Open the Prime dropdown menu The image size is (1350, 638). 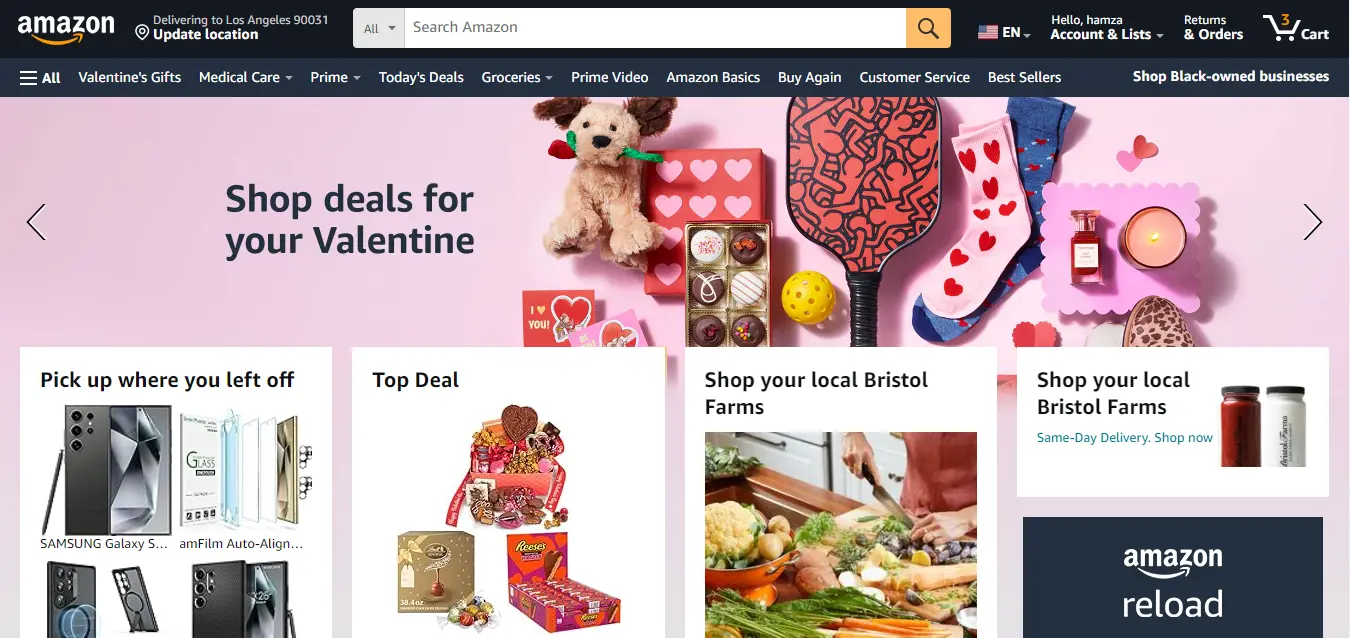[335, 77]
